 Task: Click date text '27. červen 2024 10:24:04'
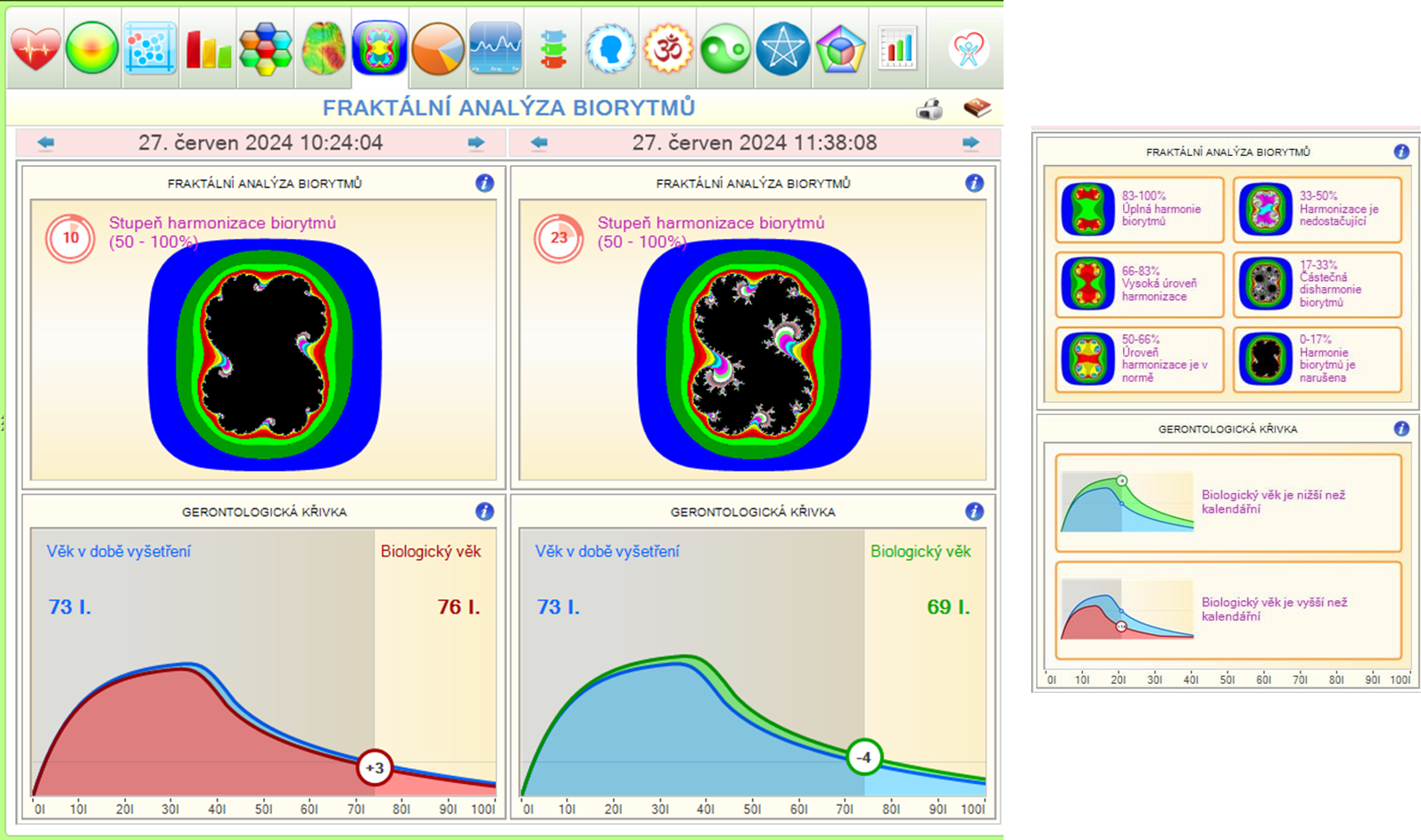(260, 143)
